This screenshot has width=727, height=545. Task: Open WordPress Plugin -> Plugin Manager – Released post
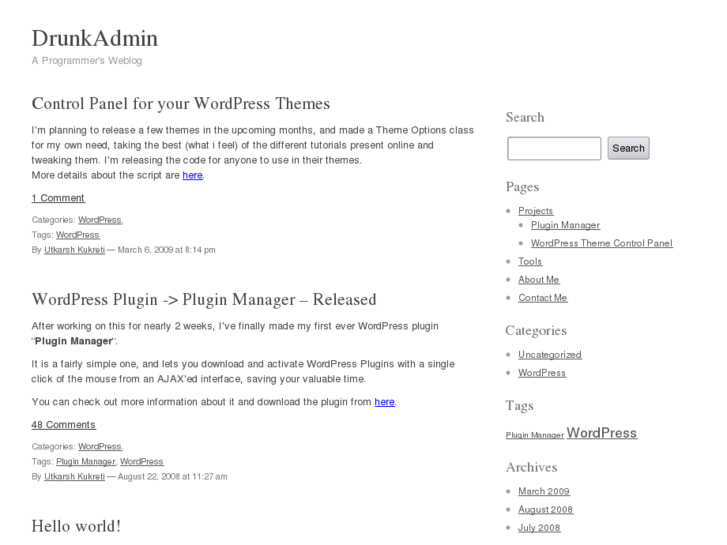pos(204,300)
